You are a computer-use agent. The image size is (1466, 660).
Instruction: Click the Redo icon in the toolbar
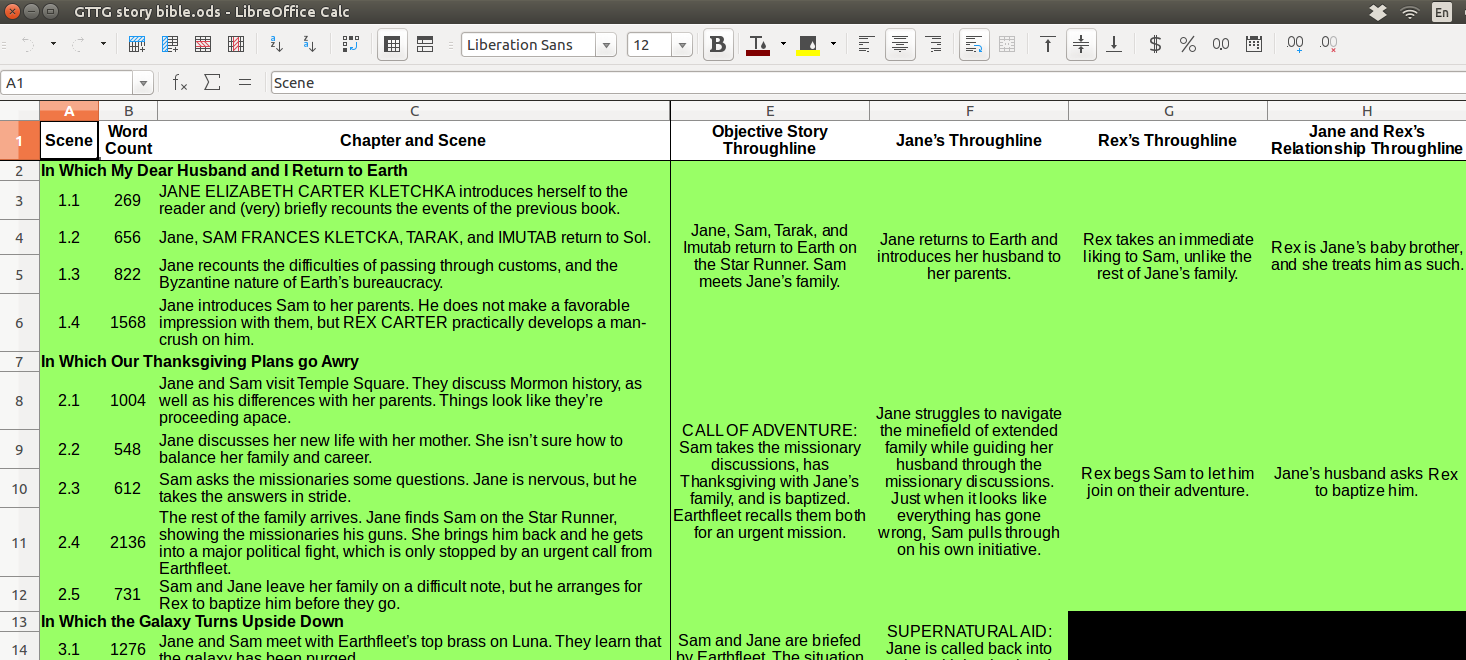pos(78,45)
